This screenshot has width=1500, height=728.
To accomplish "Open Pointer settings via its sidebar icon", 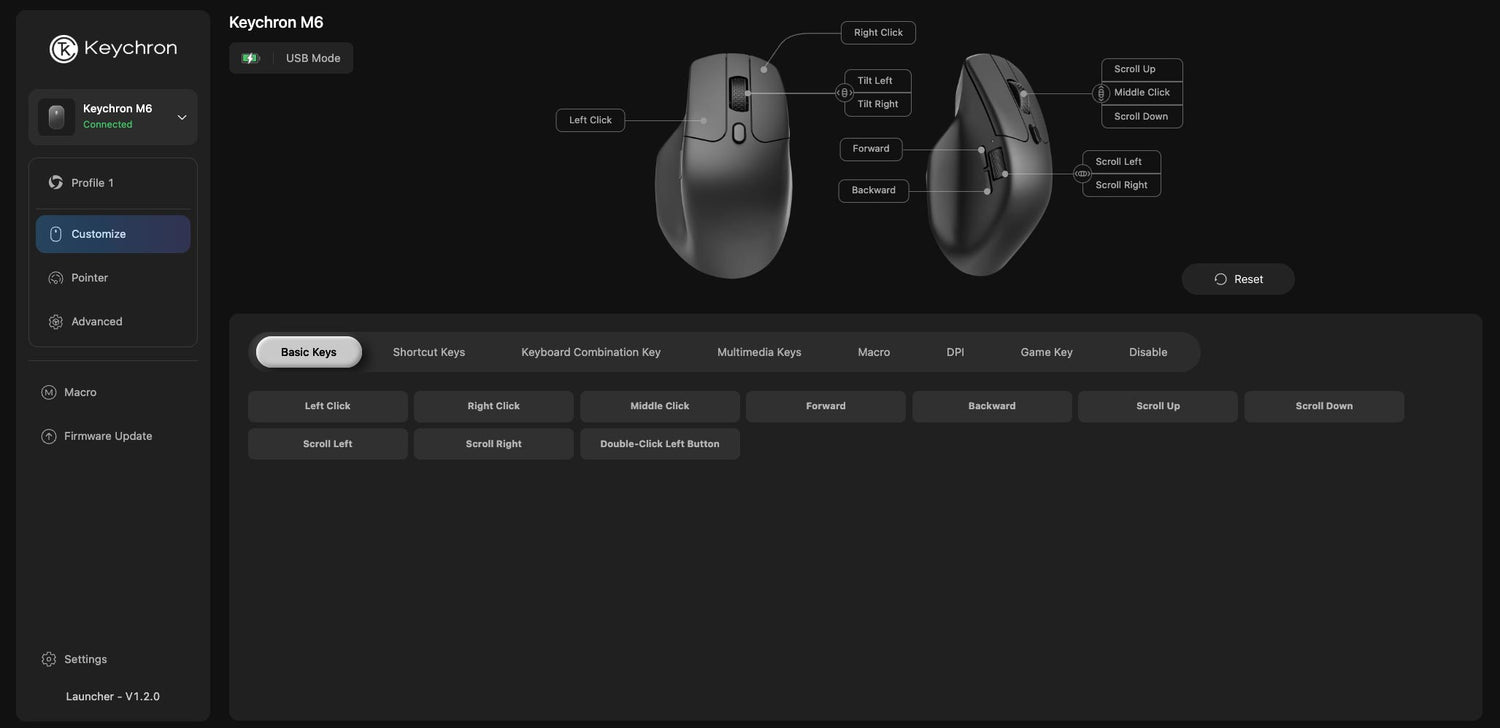I will pos(56,278).
